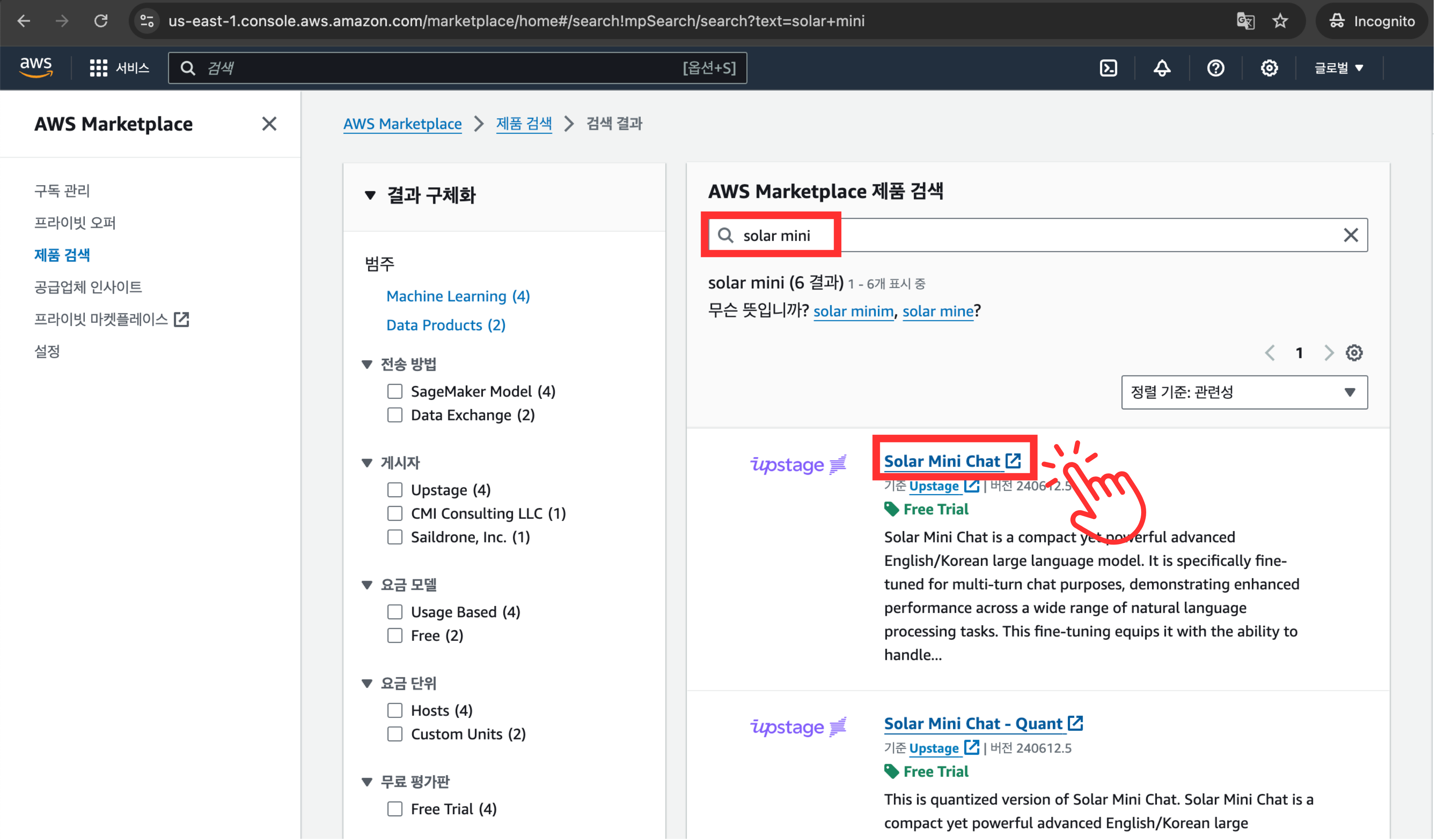Click the Incognito profile button
The image size is (1435, 840).
click(1371, 21)
